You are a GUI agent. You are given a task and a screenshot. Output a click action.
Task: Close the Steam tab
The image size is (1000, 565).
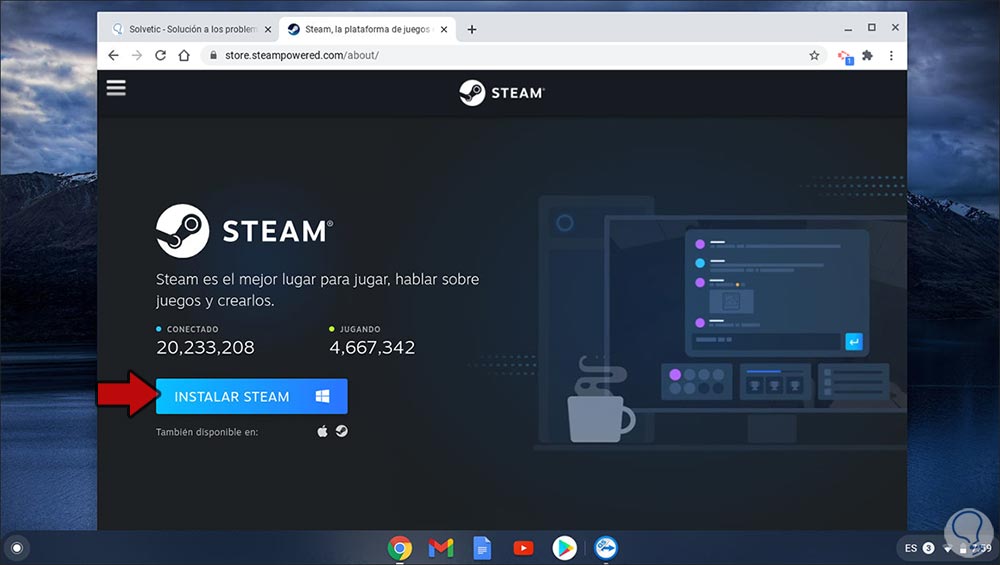[444, 29]
